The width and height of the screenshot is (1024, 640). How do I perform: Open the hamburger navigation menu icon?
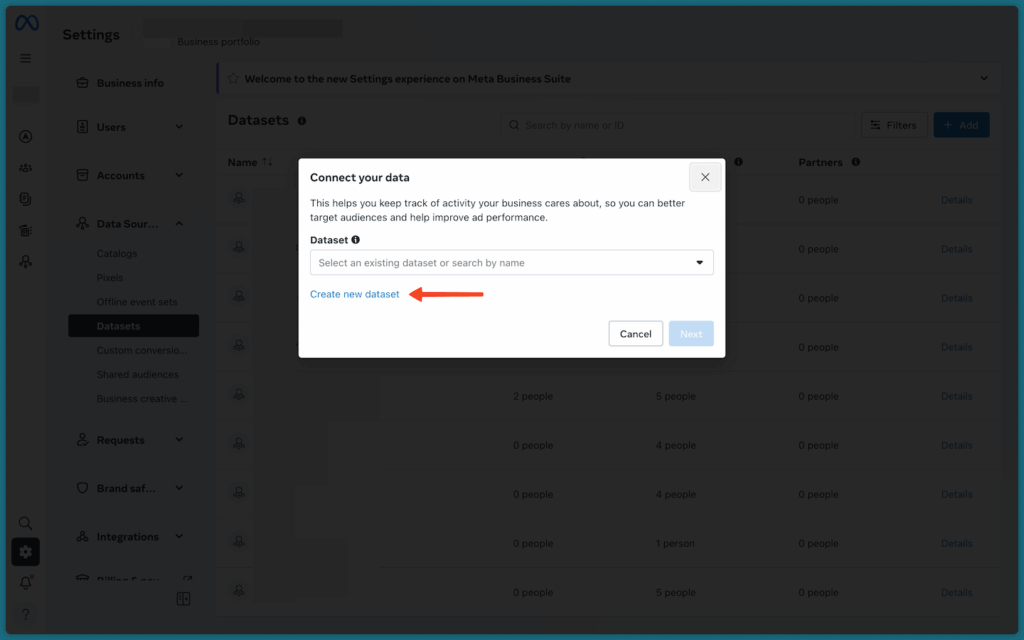coord(24,58)
